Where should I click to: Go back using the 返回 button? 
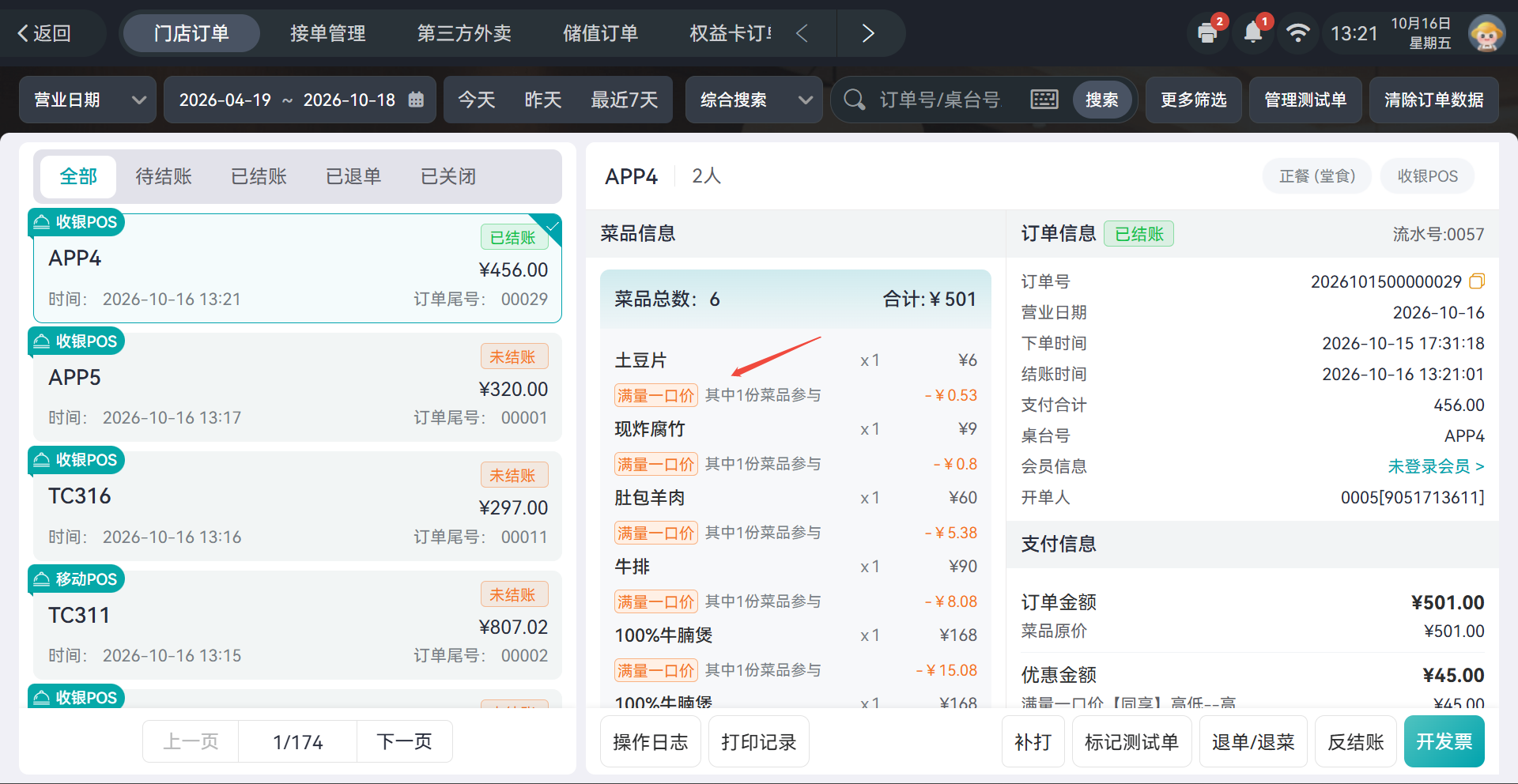click(x=44, y=33)
